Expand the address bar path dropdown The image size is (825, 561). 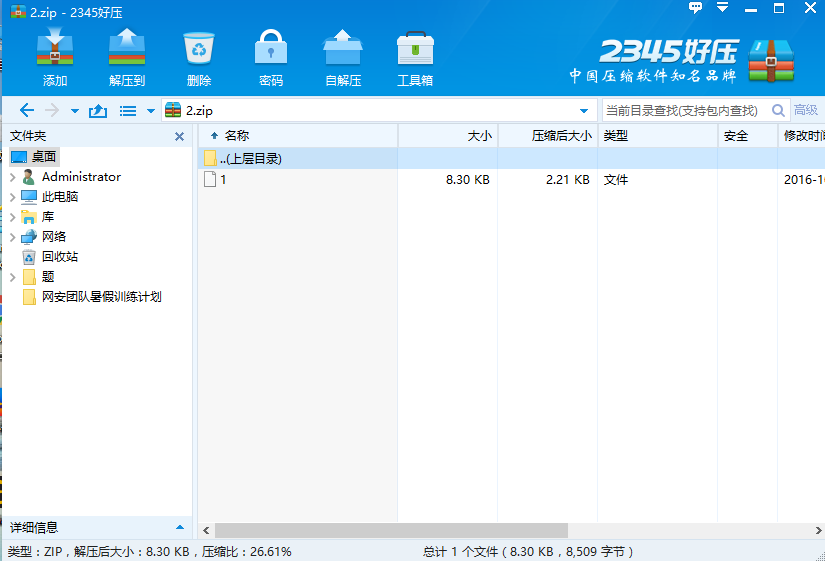[x=584, y=111]
